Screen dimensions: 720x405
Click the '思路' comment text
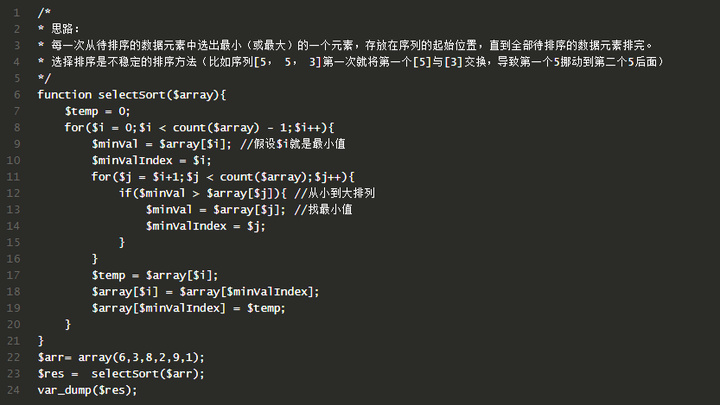click(x=62, y=28)
